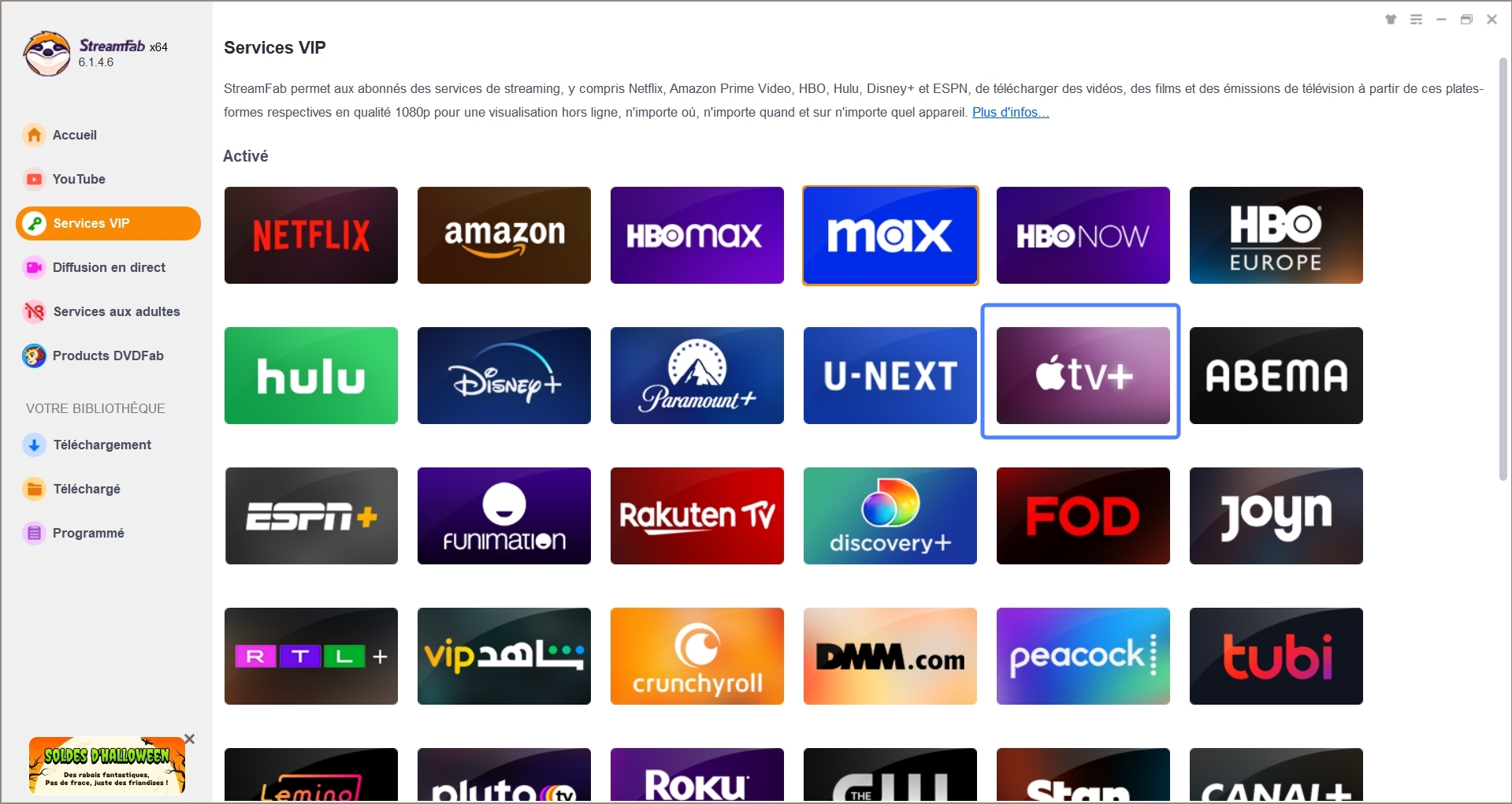Choose the HBO NOW tile

coord(1083,235)
